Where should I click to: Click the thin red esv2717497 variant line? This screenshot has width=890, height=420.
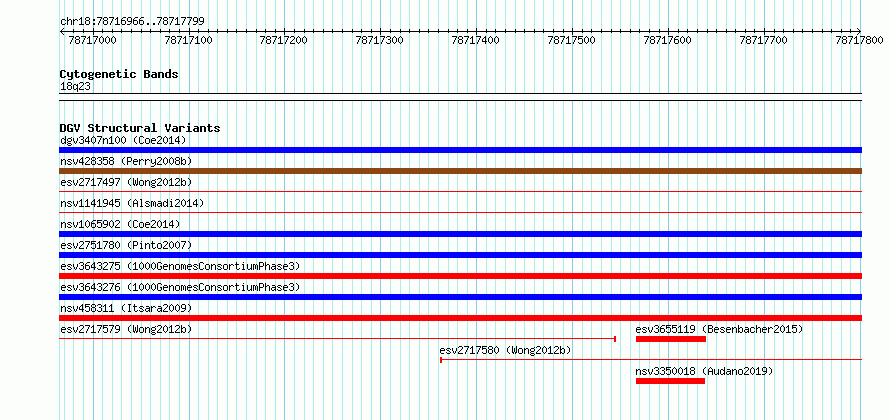(x=460, y=192)
